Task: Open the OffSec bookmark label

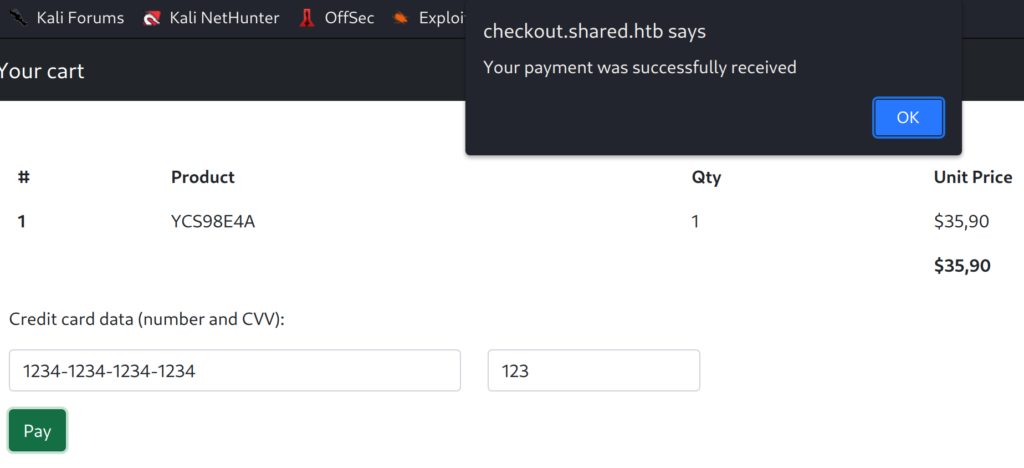Action: coord(349,18)
